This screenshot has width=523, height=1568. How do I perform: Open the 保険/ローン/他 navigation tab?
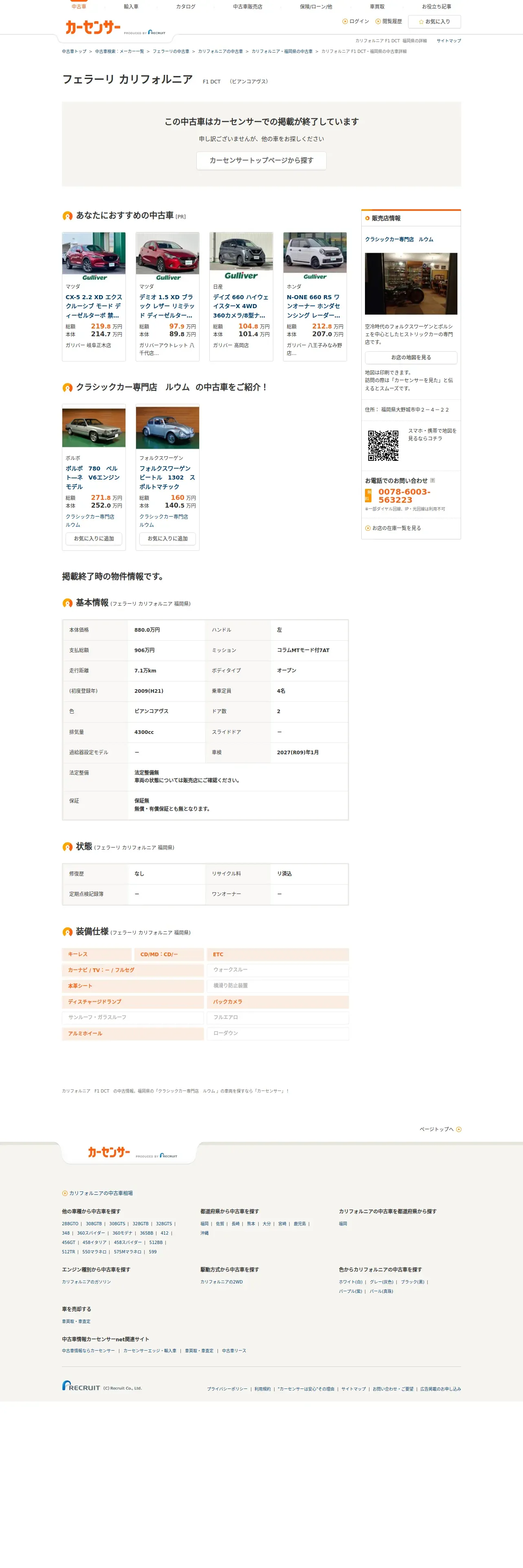coord(316,7)
